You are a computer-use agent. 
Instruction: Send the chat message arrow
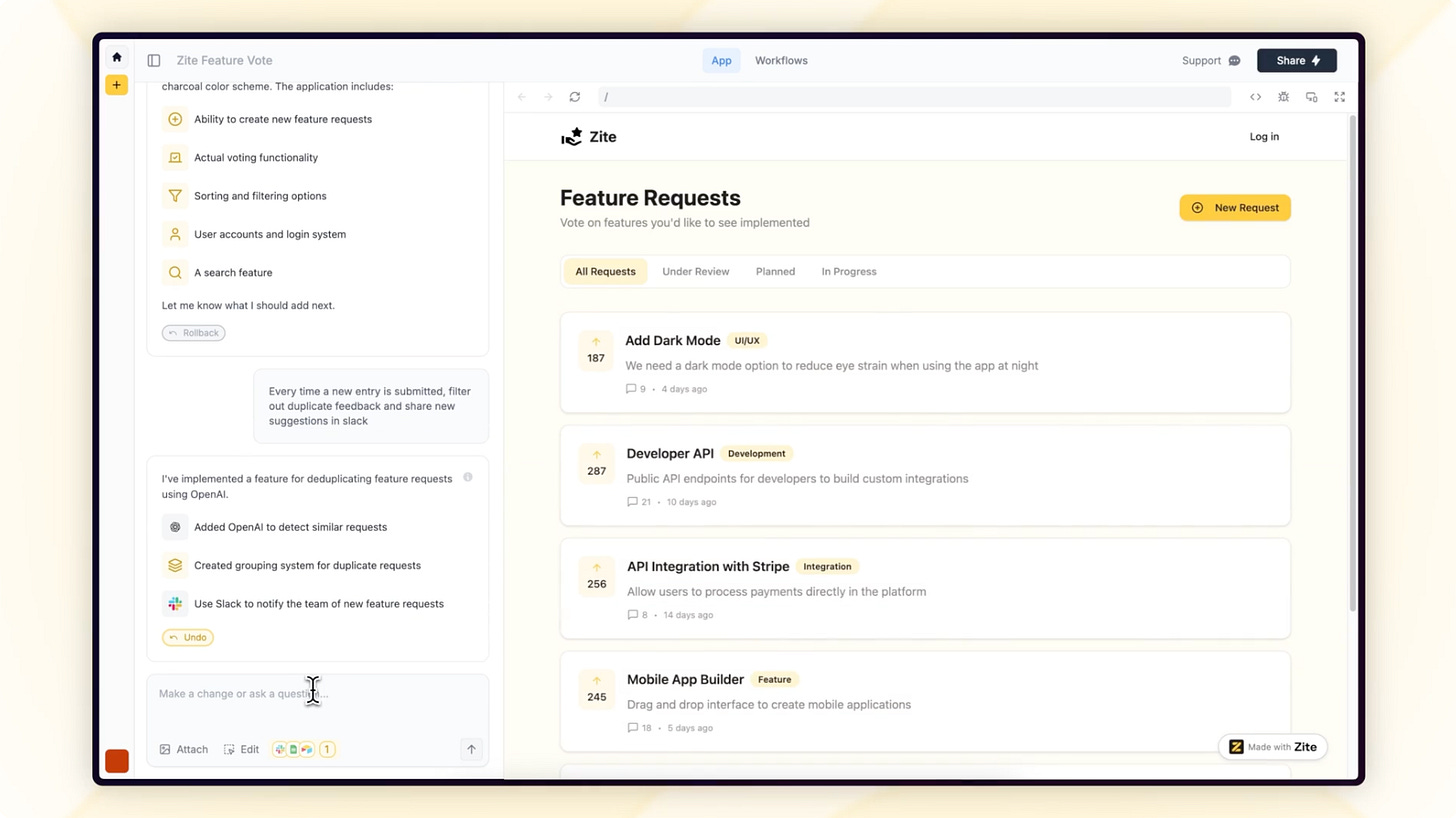click(471, 749)
